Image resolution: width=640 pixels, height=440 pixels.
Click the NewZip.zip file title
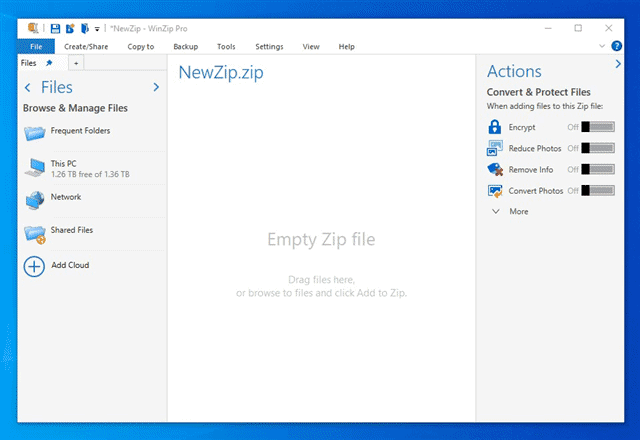click(221, 73)
